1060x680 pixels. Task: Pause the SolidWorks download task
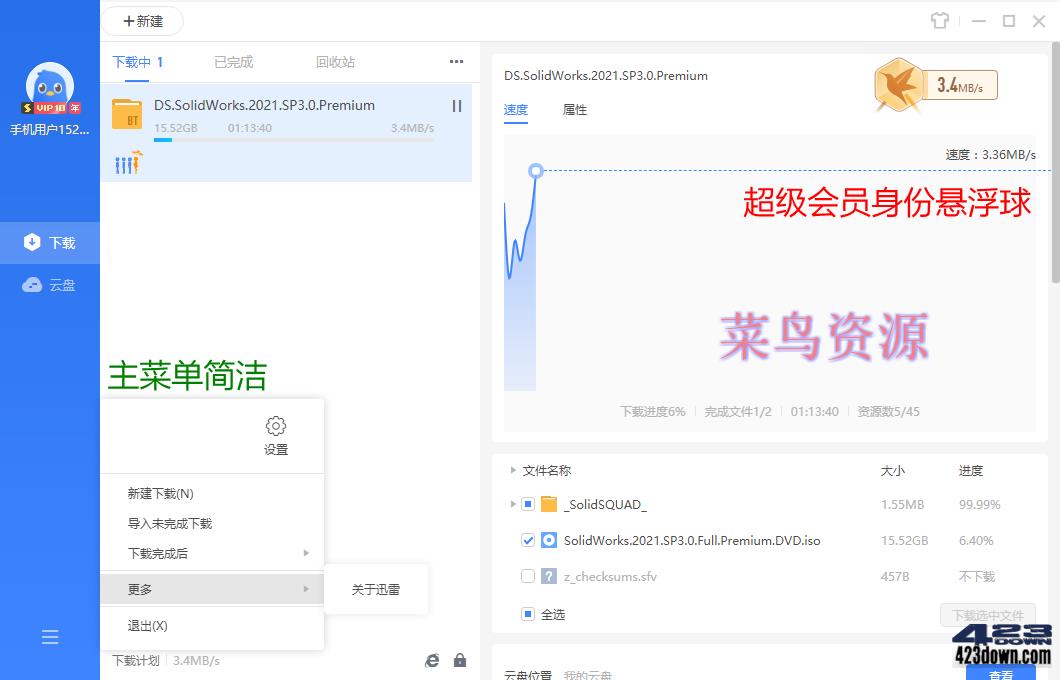[456, 105]
